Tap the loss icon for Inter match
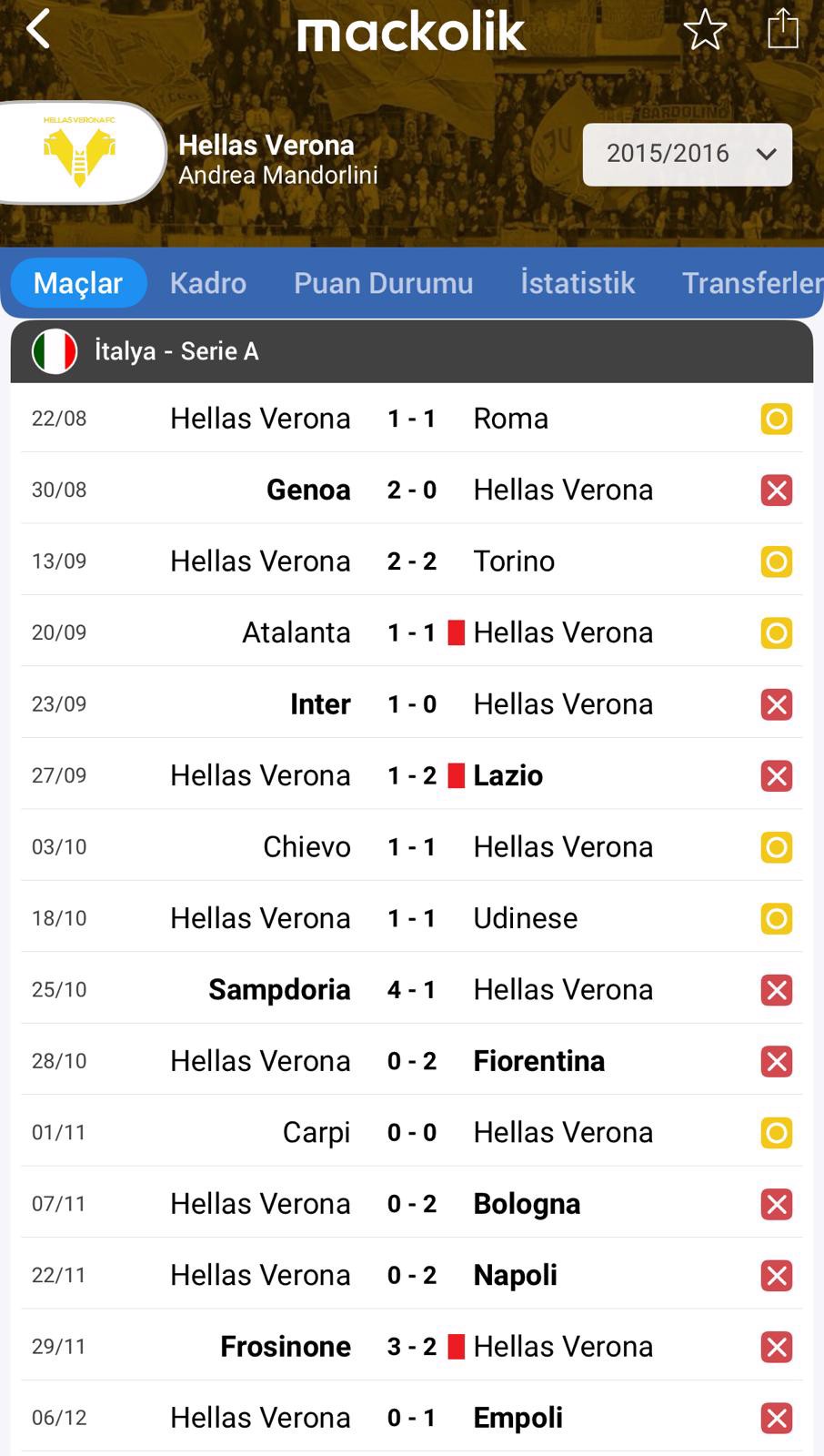824x1456 pixels. 776,704
